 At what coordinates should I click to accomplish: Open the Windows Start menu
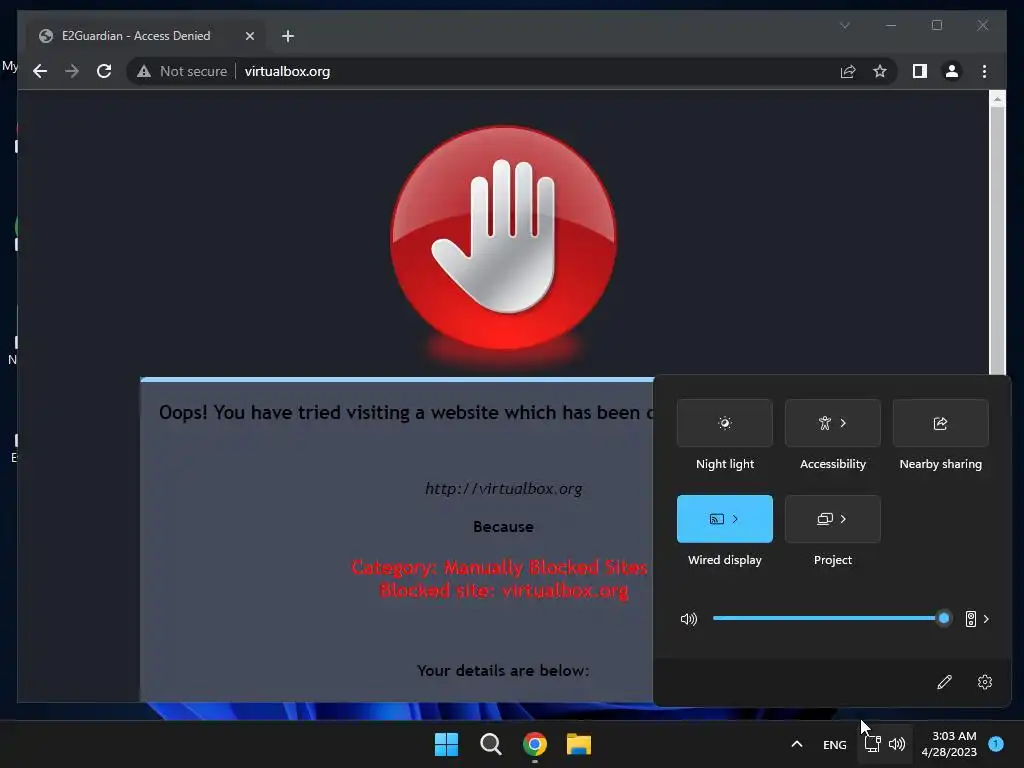click(x=447, y=744)
